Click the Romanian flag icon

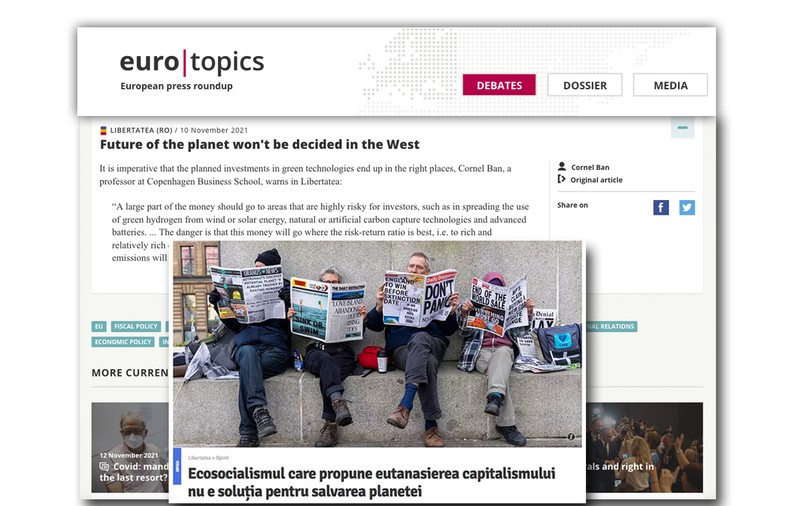[103, 130]
